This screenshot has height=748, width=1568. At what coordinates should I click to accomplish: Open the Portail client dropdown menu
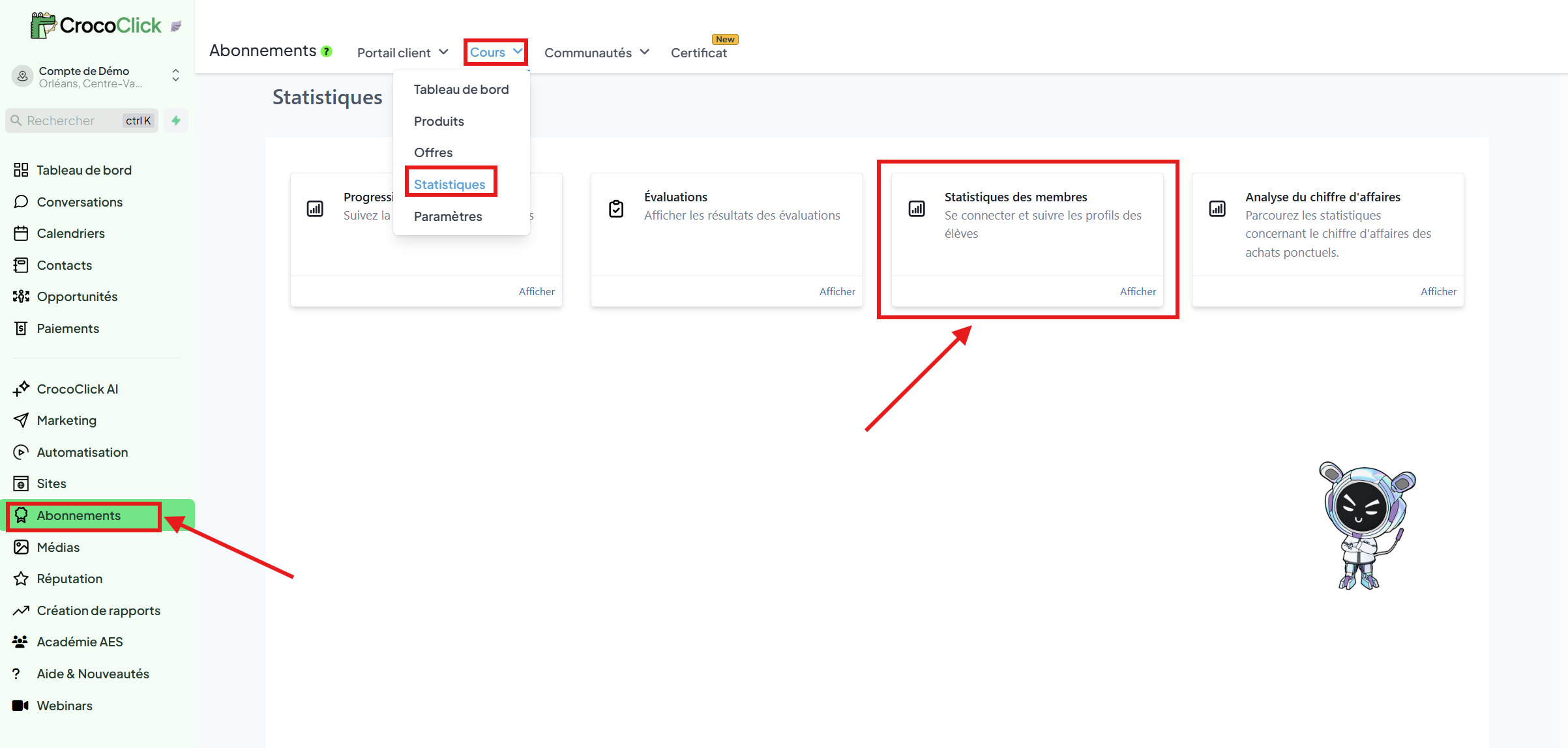(x=402, y=52)
